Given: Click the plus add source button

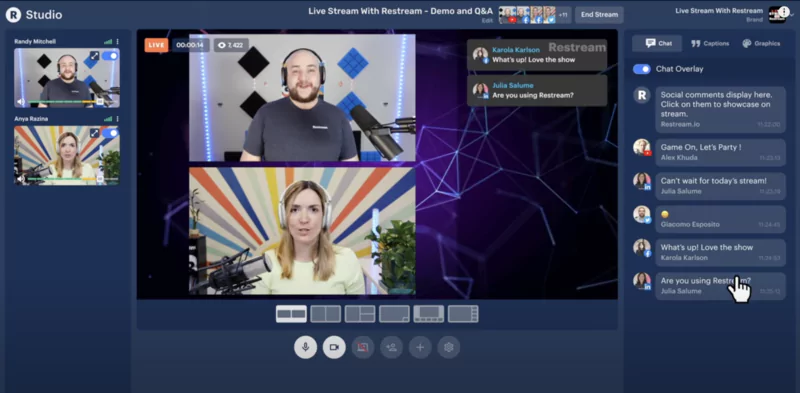Looking at the screenshot, I should [420, 347].
